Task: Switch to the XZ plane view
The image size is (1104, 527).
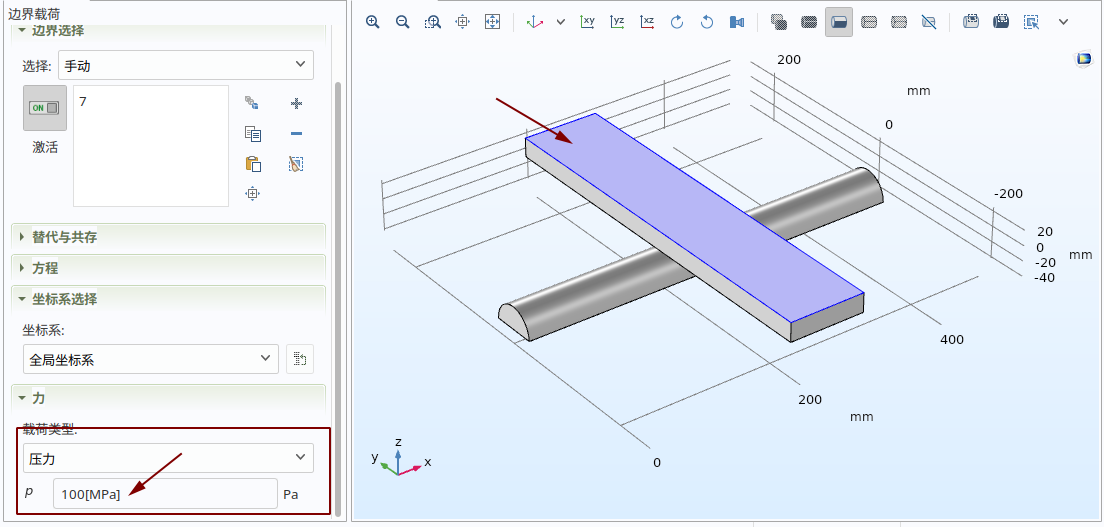Action: click(x=647, y=22)
